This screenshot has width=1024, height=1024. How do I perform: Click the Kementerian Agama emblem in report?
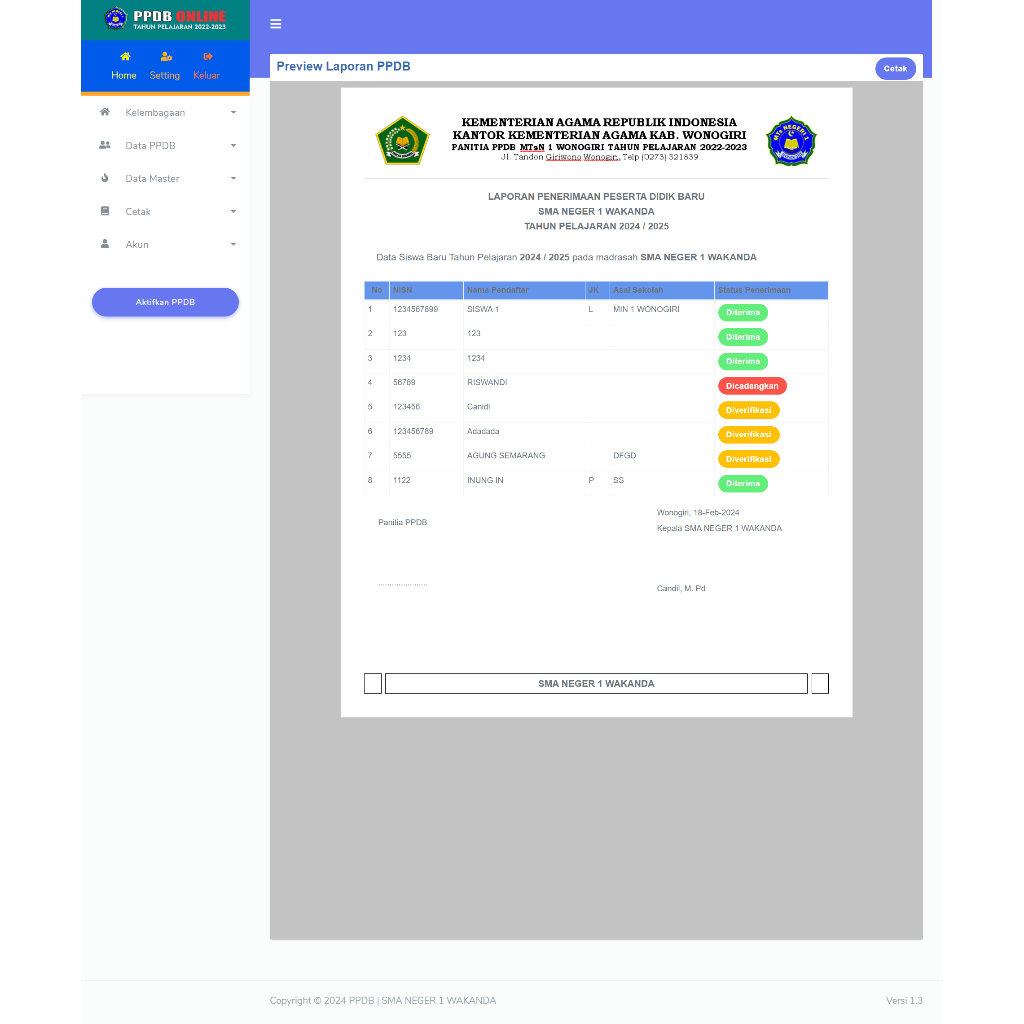(x=402, y=140)
